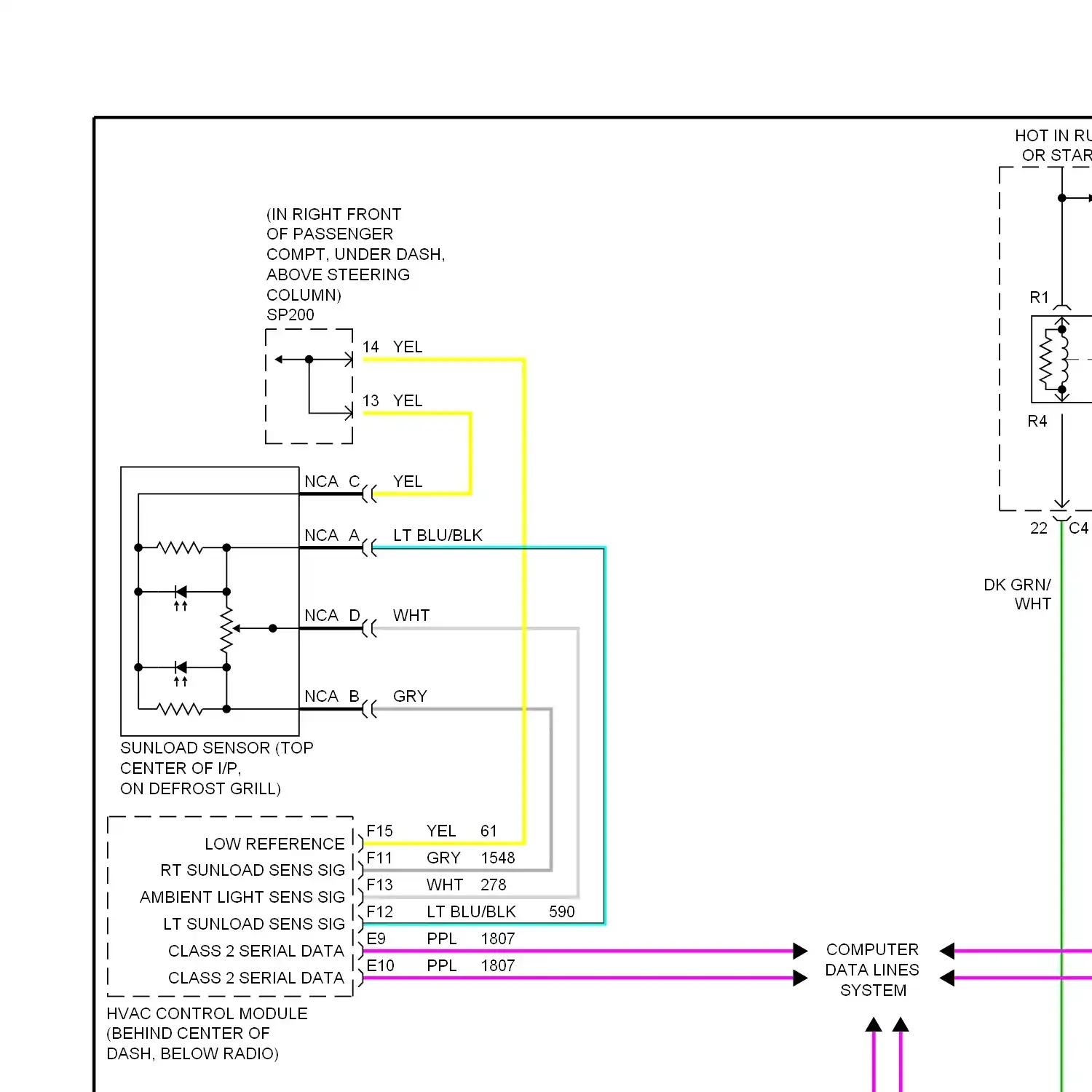Click circuit number 1548 on GRY wire
This screenshot has height=1092, width=1092.
(498, 858)
